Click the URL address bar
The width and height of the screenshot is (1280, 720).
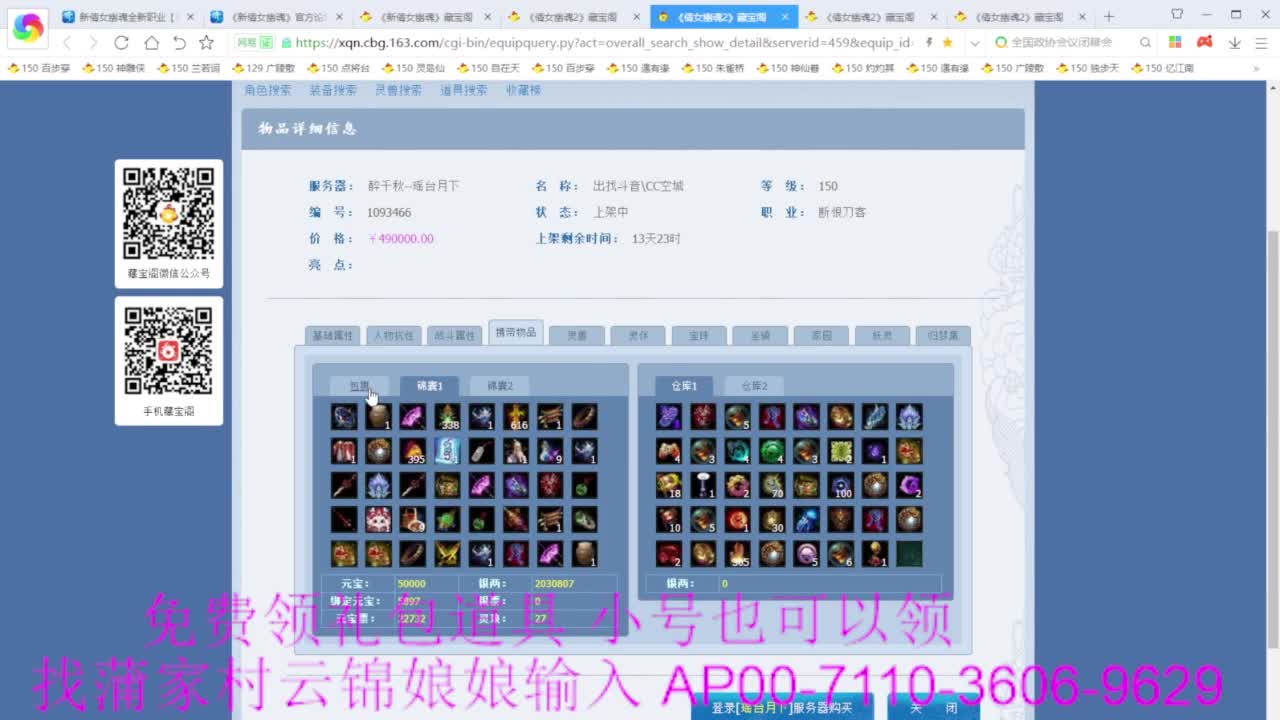click(x=603, y=42)
